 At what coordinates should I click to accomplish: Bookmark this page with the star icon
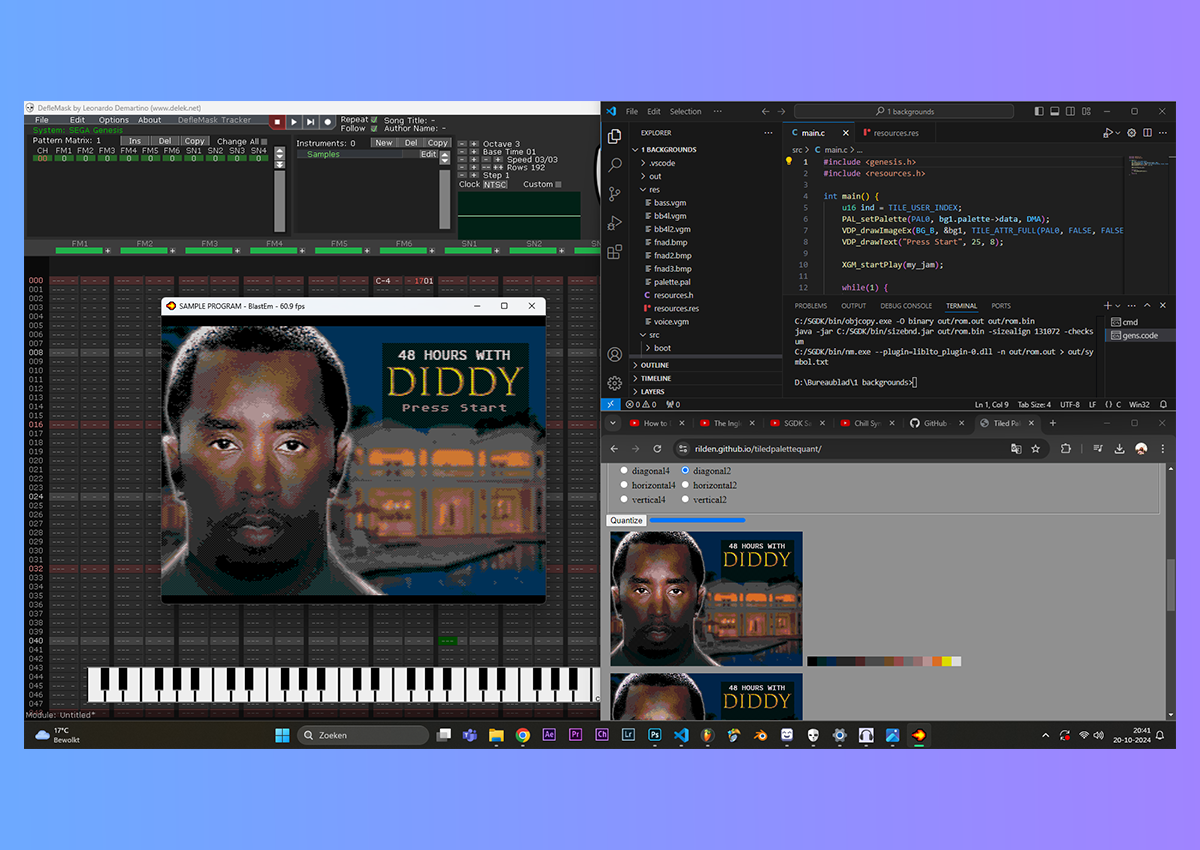coord(1035,449)
